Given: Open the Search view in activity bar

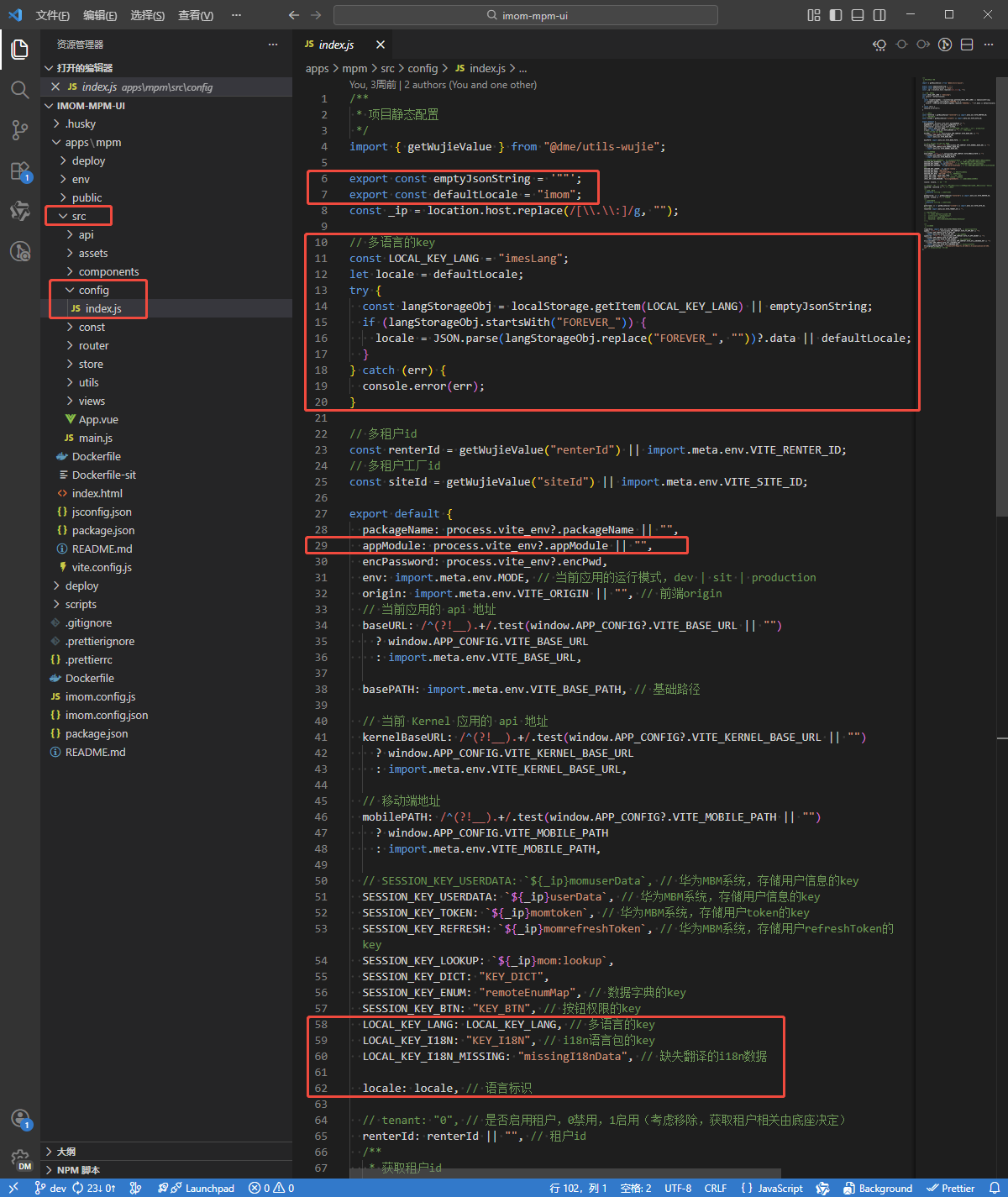Looking at the screenshot, I should [19, 90].
